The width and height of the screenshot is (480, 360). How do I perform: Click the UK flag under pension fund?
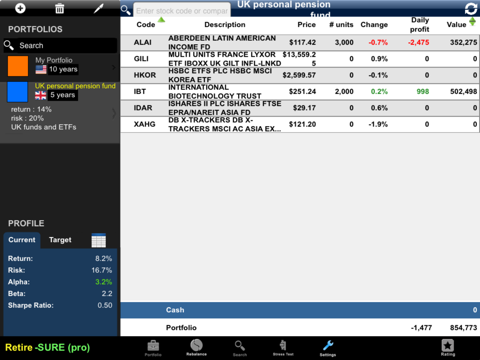pos(41,95)
